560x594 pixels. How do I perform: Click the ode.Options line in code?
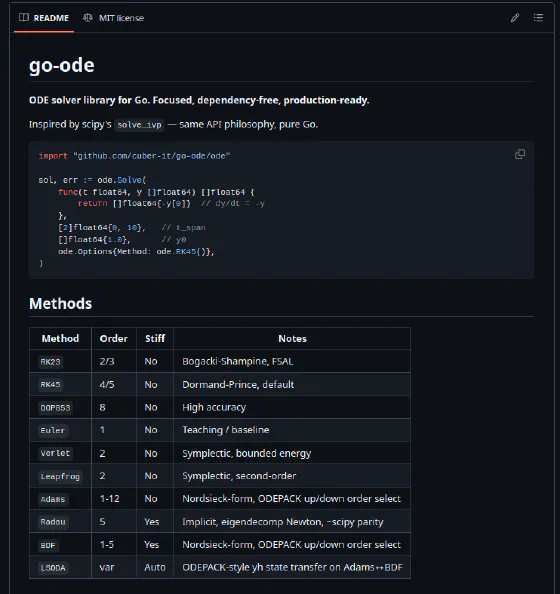point(136,252)
